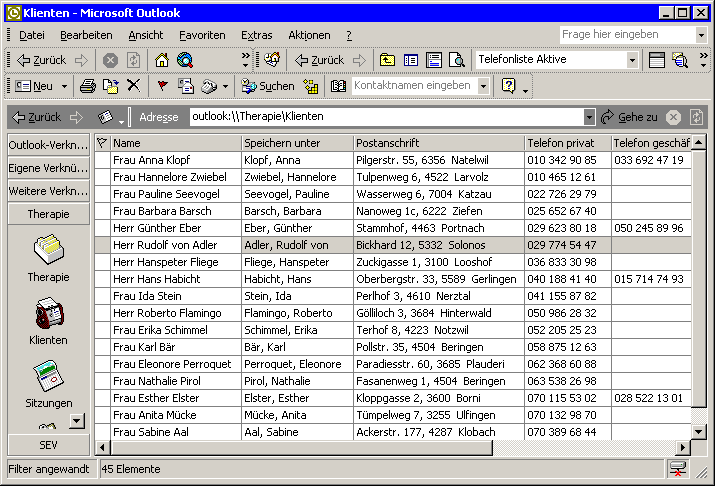Expand the Adresse field dropdown arrow
The image size is (715, 486).
click(589, 117)
